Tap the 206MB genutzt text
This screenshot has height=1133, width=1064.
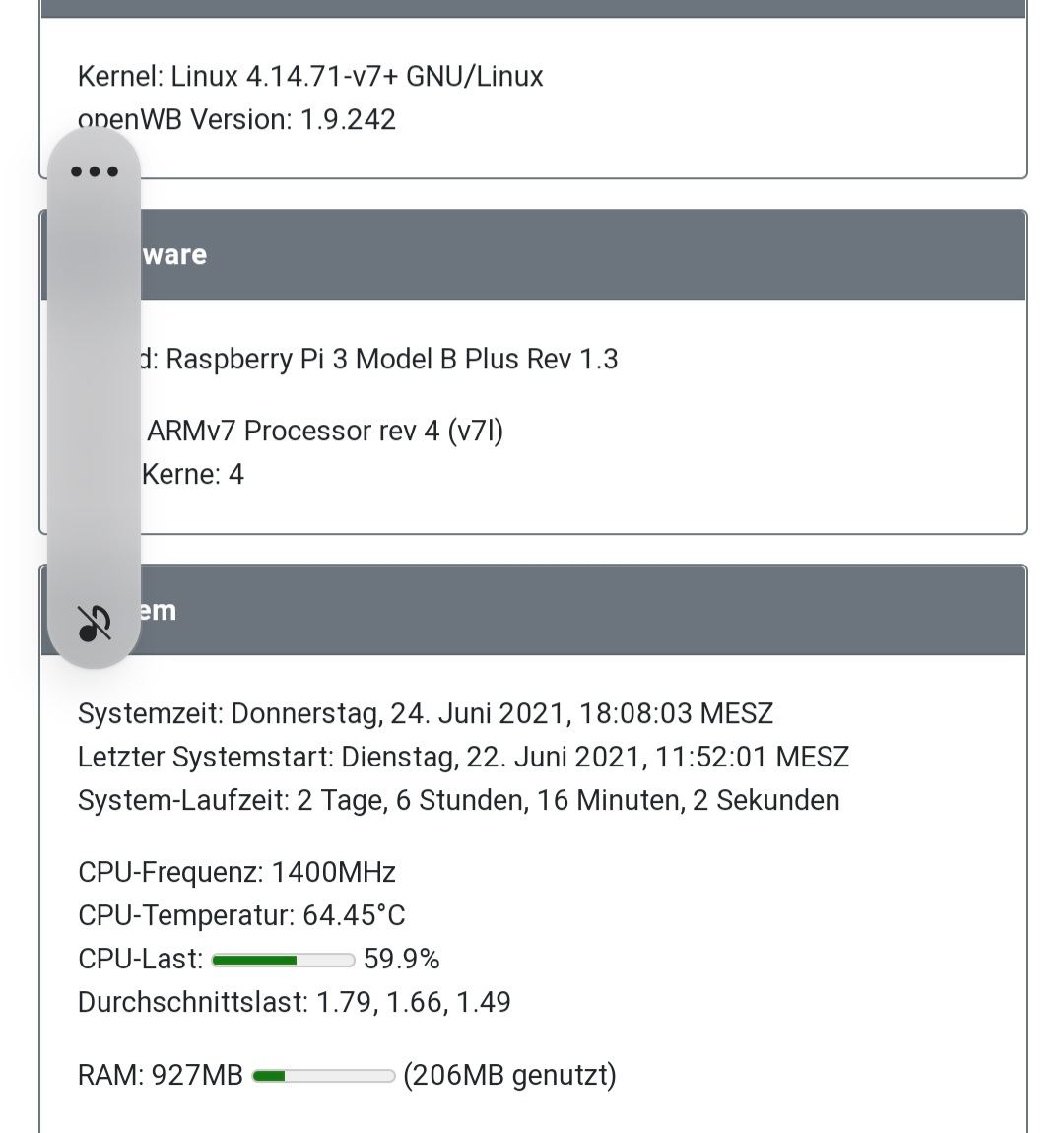click(509, 1075)
